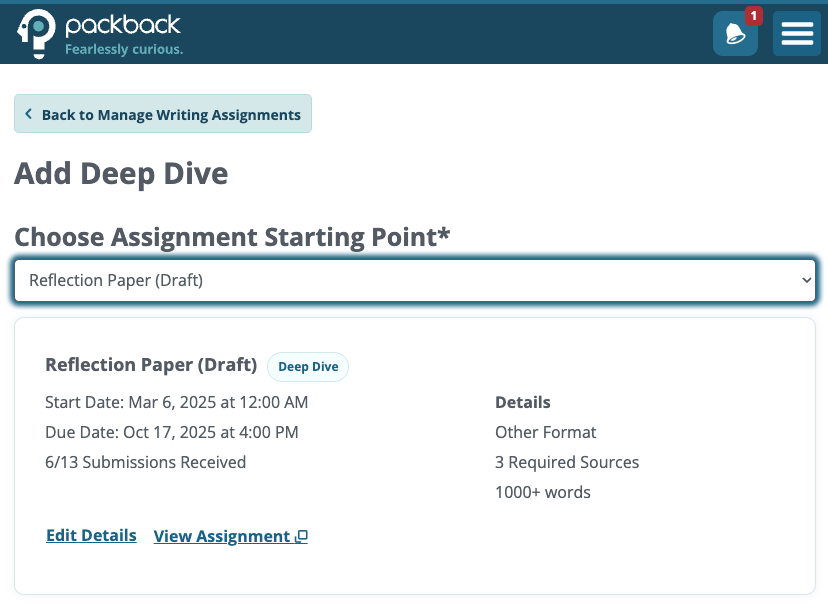Screen dimensions: 828x616
Task: Click the Packback lightbulb logo
Action: tap(36, 33)
